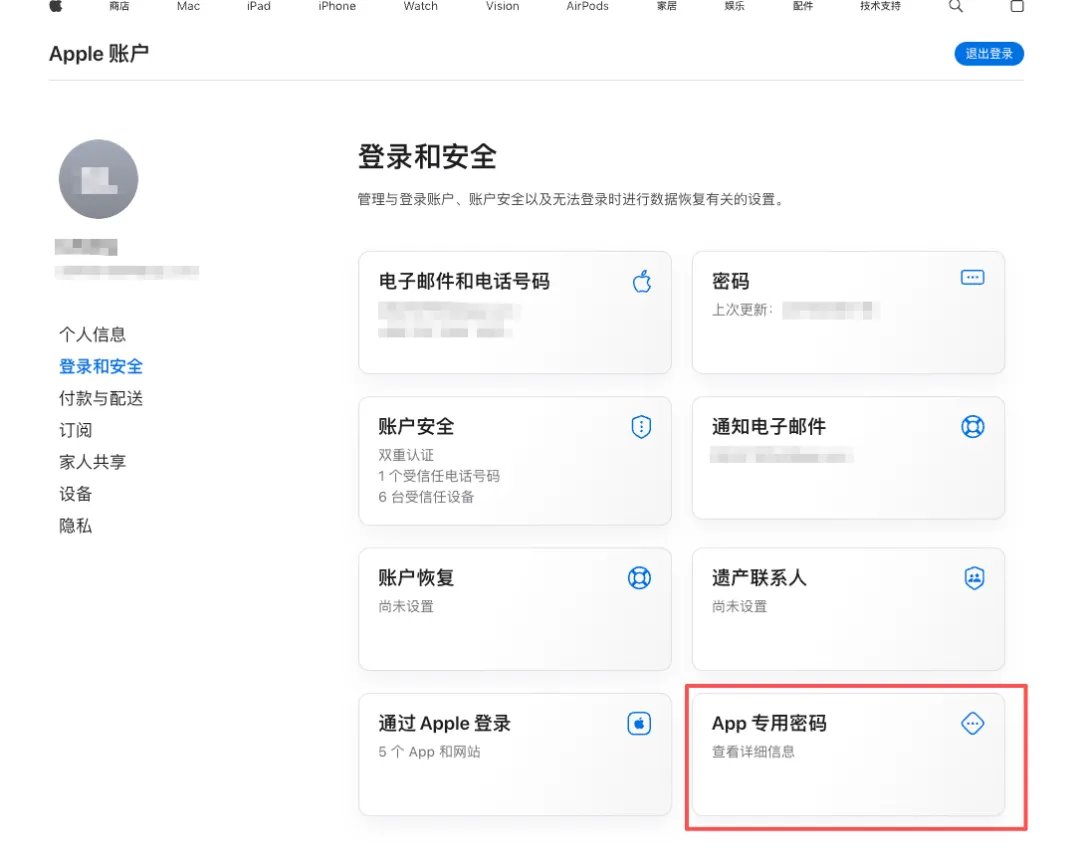Click the 6 台受信任设备 text

pos(426,497)
